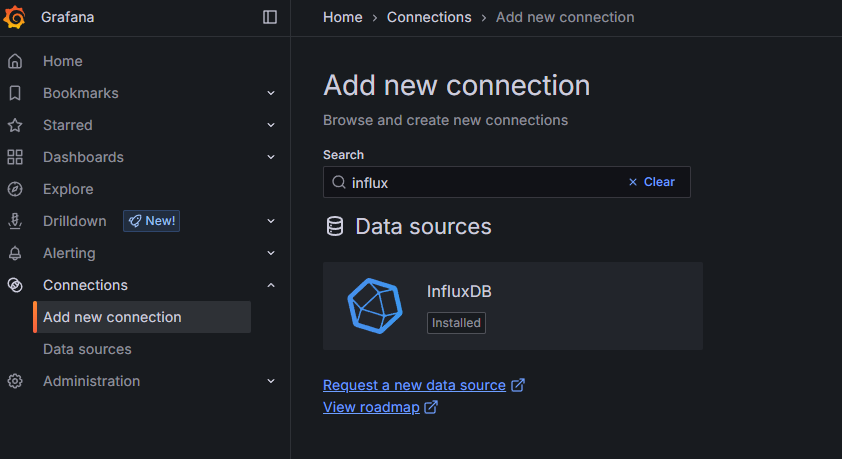Click the search box containing influx

click(x=506, y=182)
